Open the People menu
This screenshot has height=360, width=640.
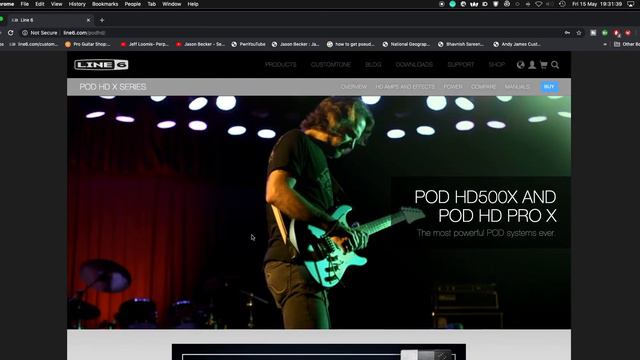tap(133, 4)
